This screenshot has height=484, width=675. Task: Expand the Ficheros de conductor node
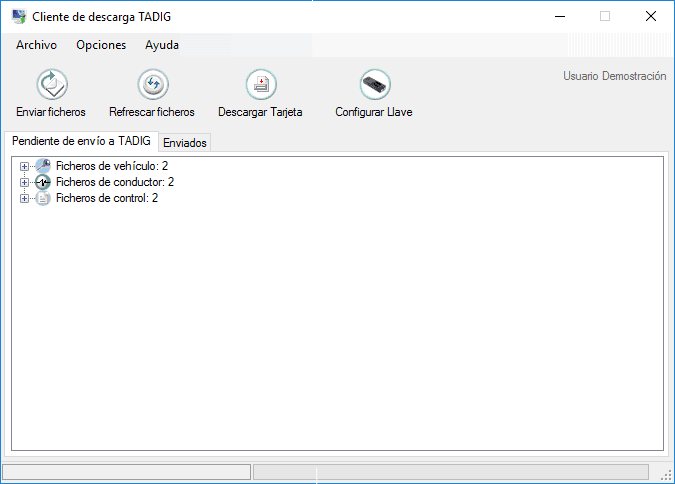click(x=25, y=182)
